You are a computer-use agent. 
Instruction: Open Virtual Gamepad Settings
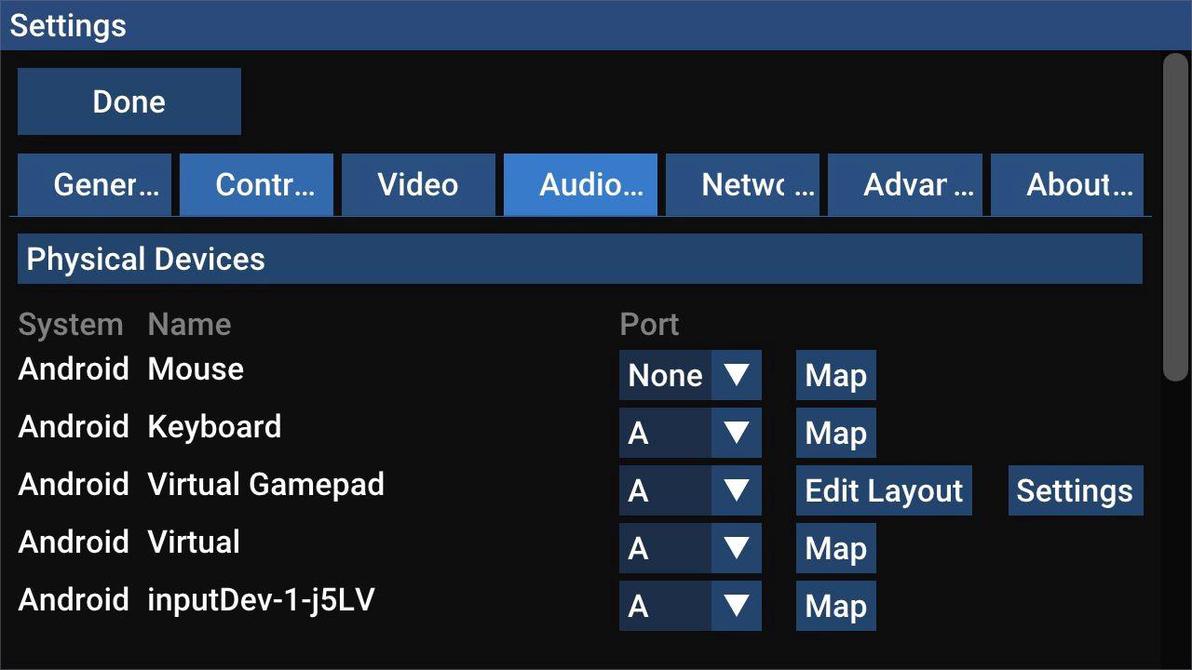pos(1075,490)
